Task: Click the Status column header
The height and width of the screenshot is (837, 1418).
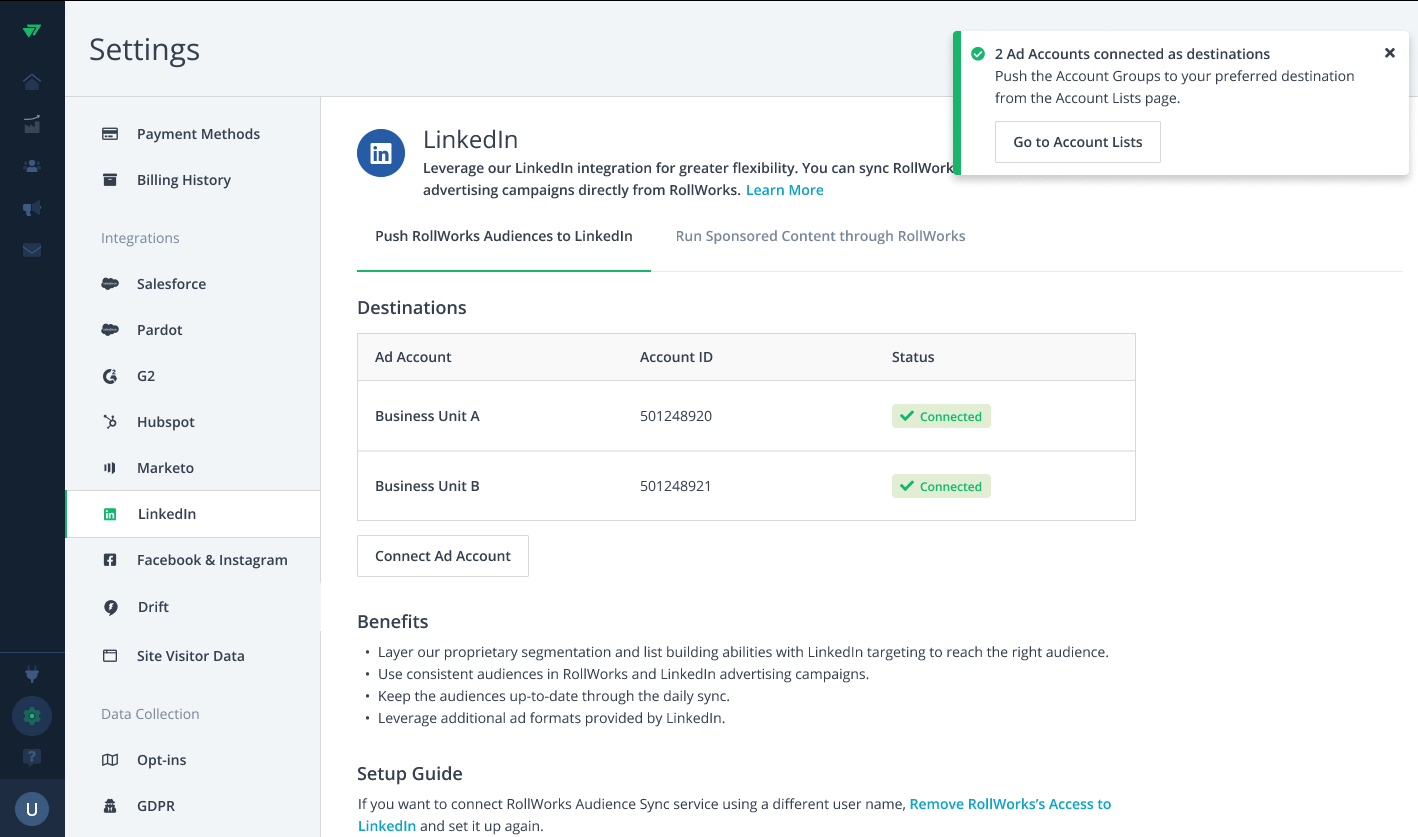Action: click(x=913, y=357)
